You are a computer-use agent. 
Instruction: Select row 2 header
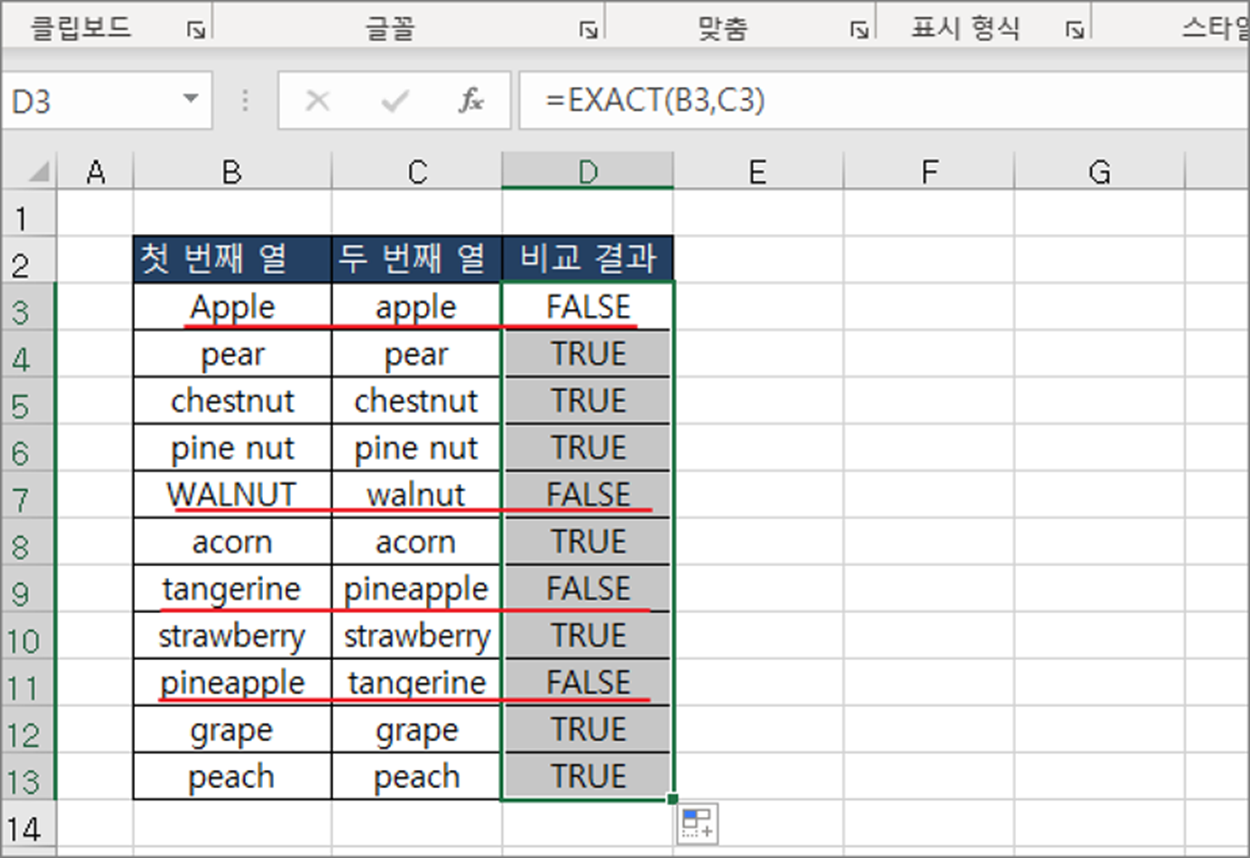28,260
